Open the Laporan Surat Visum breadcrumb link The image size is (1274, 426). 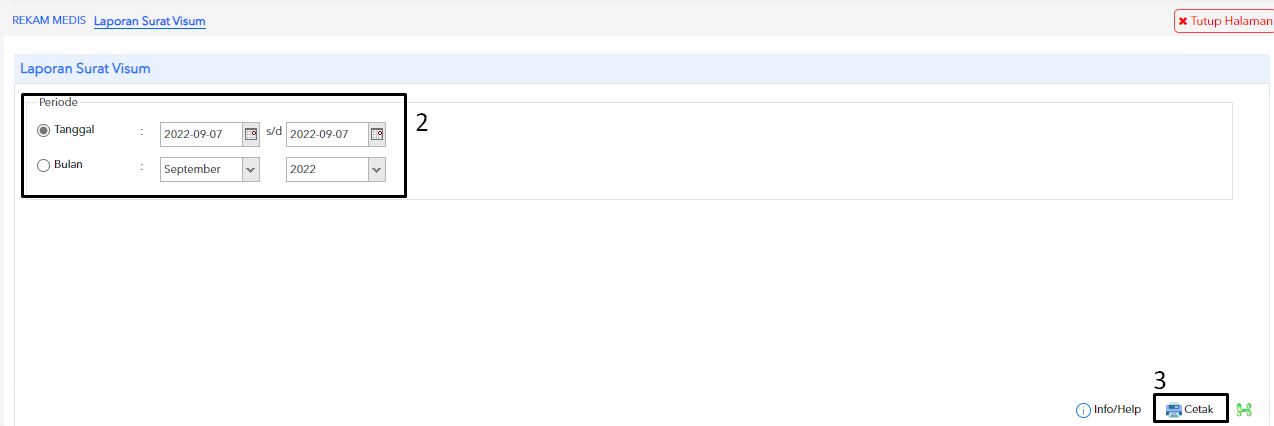pos(150,21)
